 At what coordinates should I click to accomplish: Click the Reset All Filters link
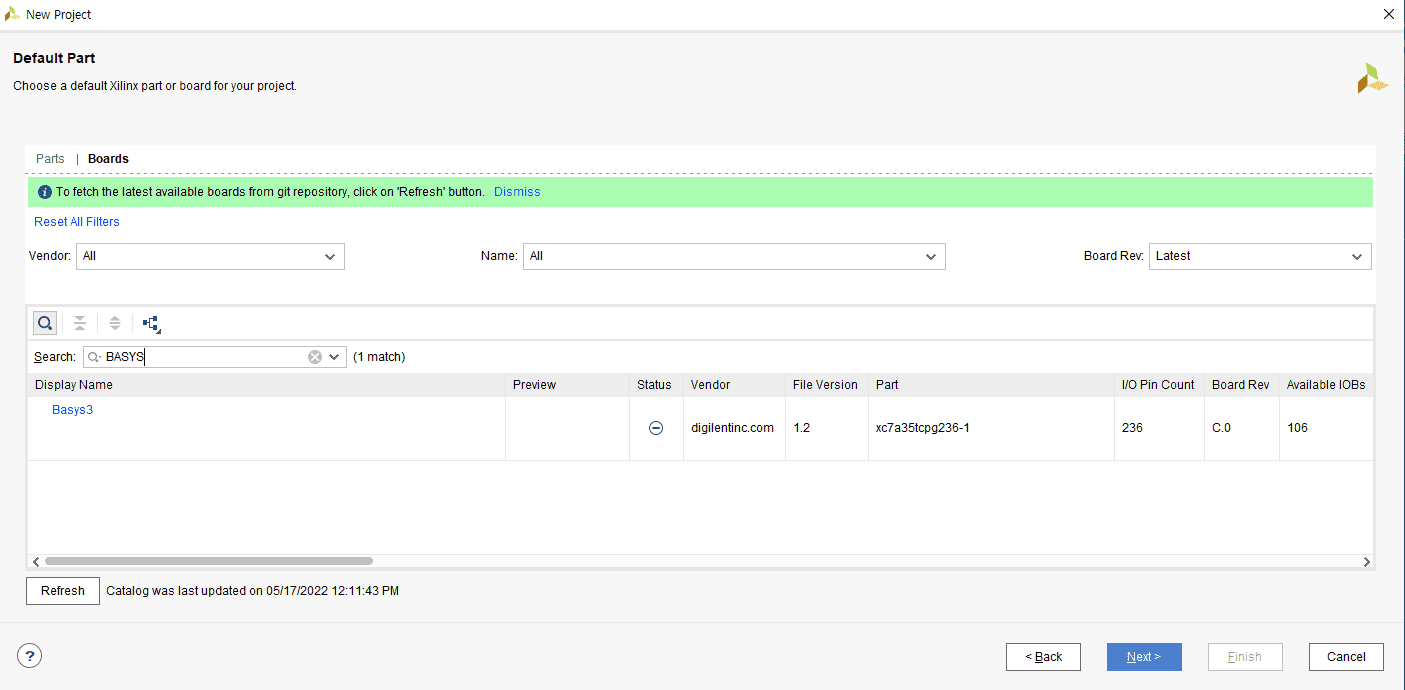pyautogui.click(x=77, y=222)
